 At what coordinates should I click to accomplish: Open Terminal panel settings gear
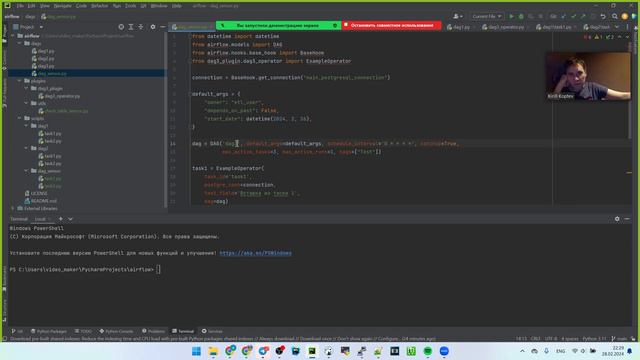point(617,219)
